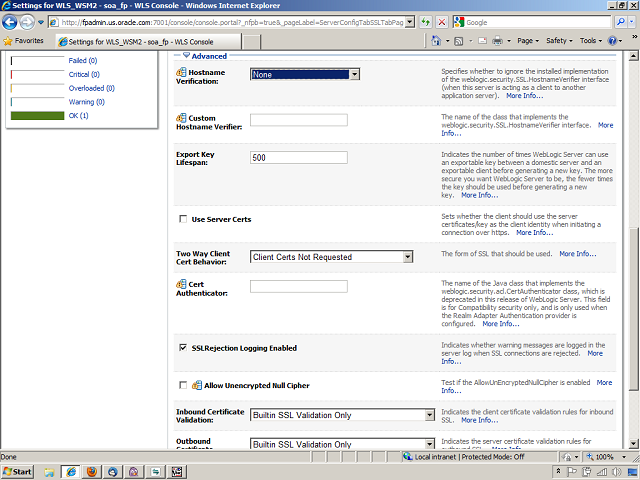Click the yellow Overloaded status bar marker
Image resolution: width=640 pixels, height=480 pixels.
click(11, 88)
